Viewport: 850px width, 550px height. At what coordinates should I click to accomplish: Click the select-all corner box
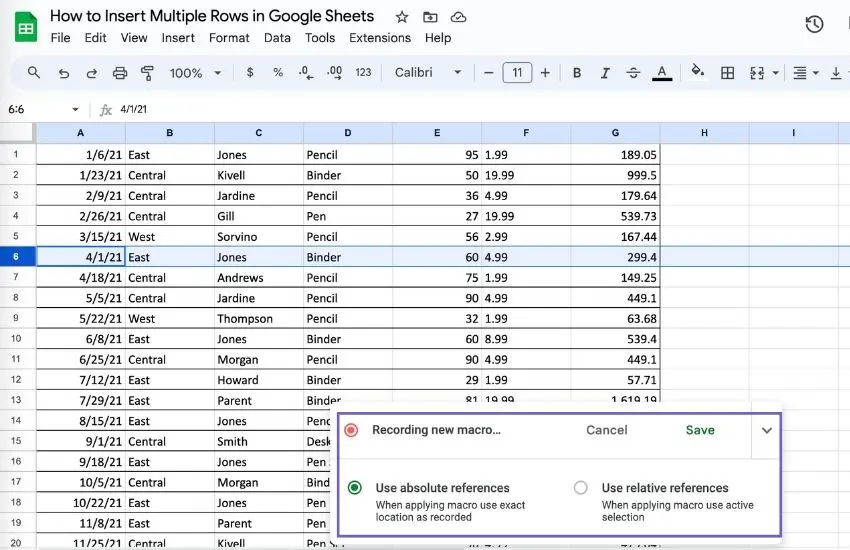click(x=18, y=133)
